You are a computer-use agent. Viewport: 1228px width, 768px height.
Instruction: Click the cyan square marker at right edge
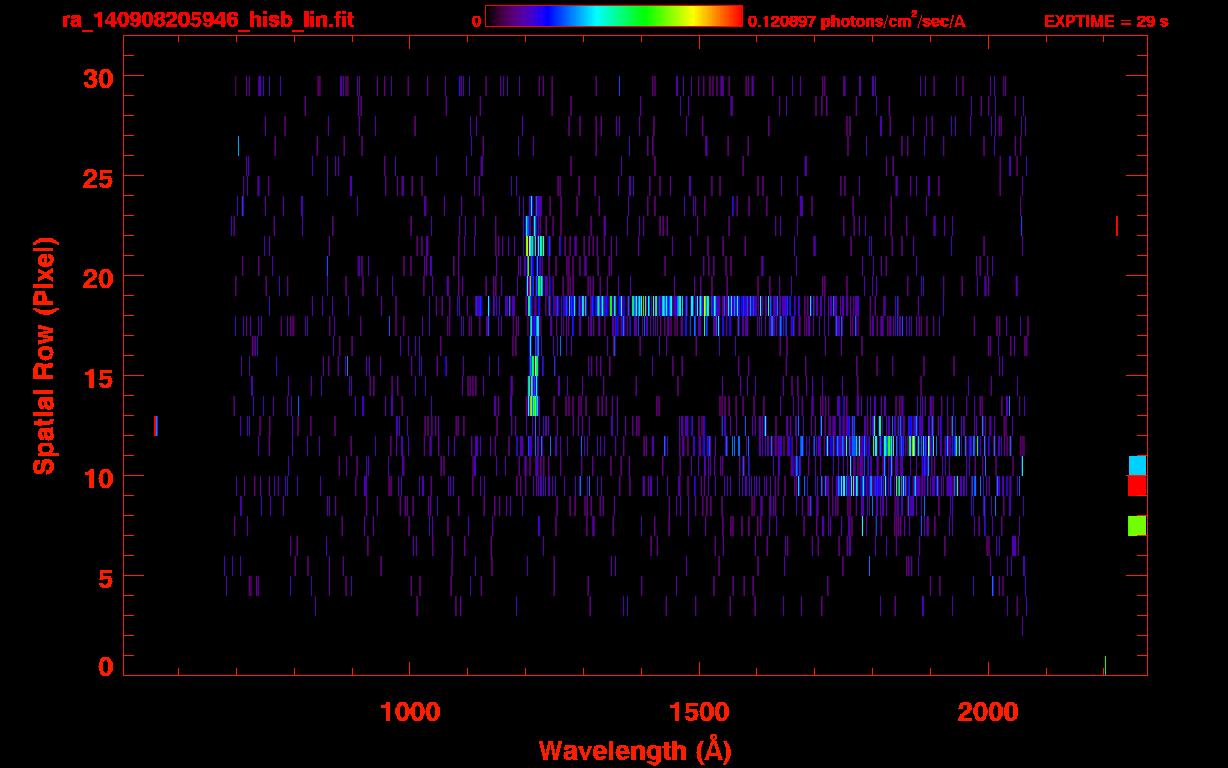coord(1137,465)
